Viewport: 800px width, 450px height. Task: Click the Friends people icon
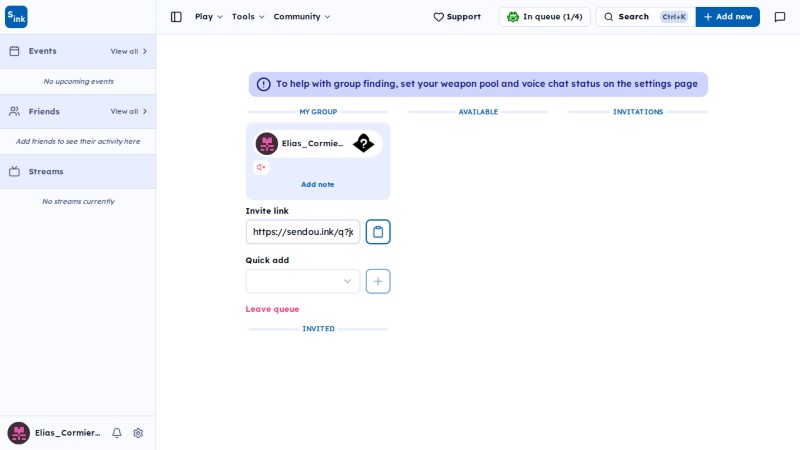[14, 111]
